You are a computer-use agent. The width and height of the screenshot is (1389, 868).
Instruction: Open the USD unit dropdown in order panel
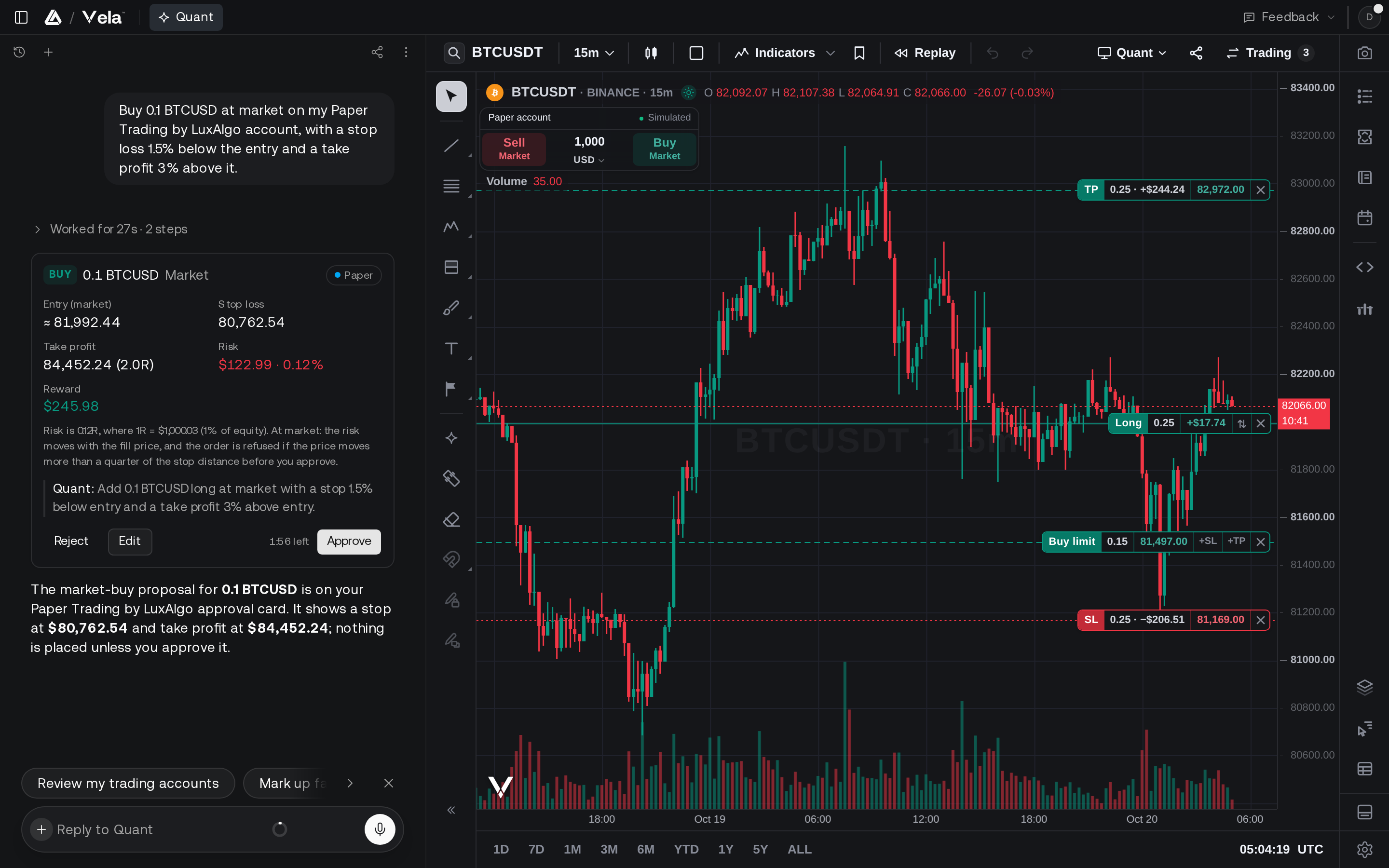click(589, 160)
